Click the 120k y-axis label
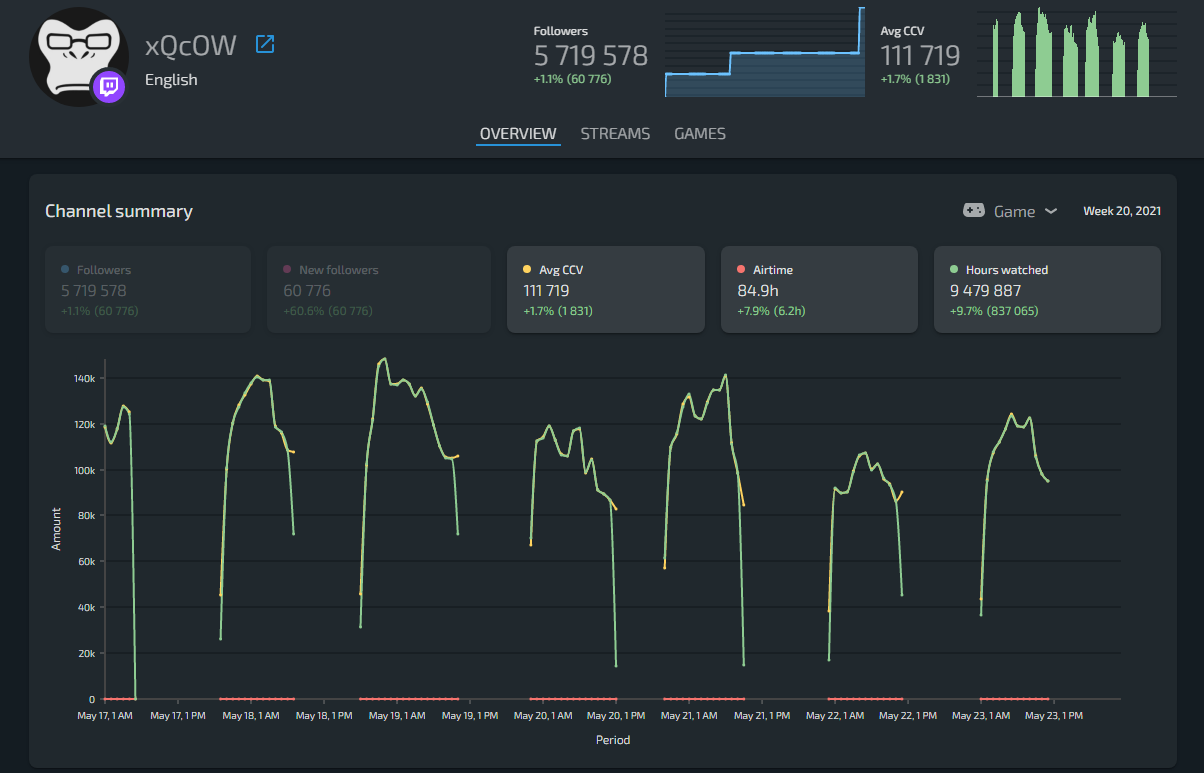The width and height of the screenshot is (1204, 773). click(84, 424)
